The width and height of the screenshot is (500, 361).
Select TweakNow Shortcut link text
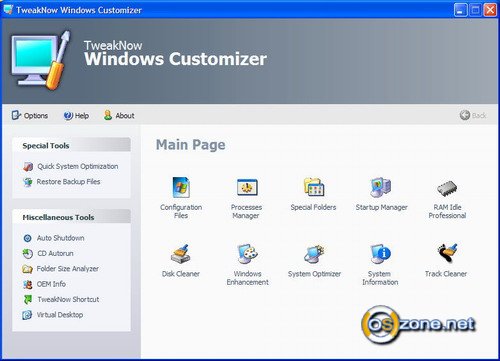point(68,299)
